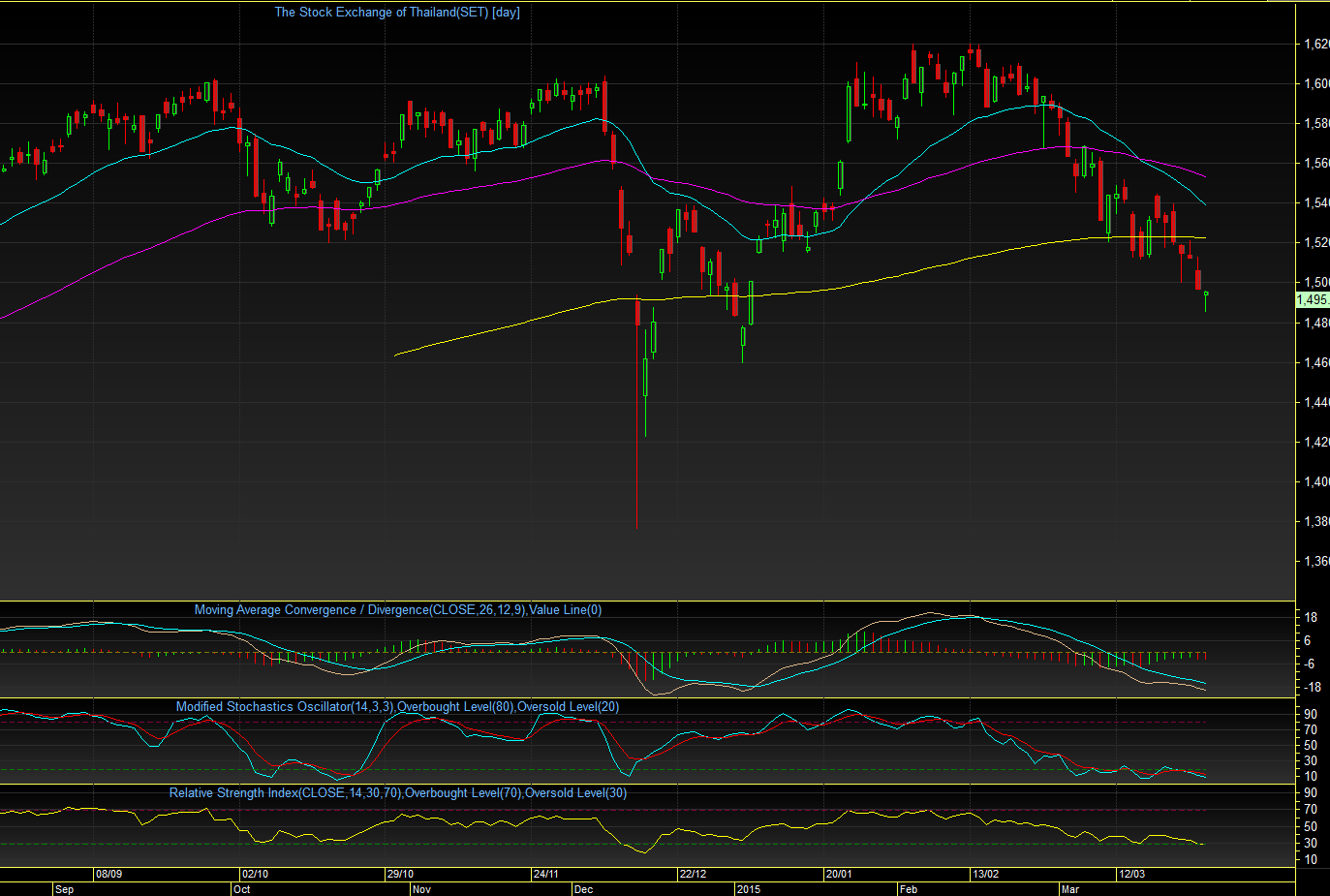
Task: Click the 1,560 price axis label
Action: click(1316, 163)
